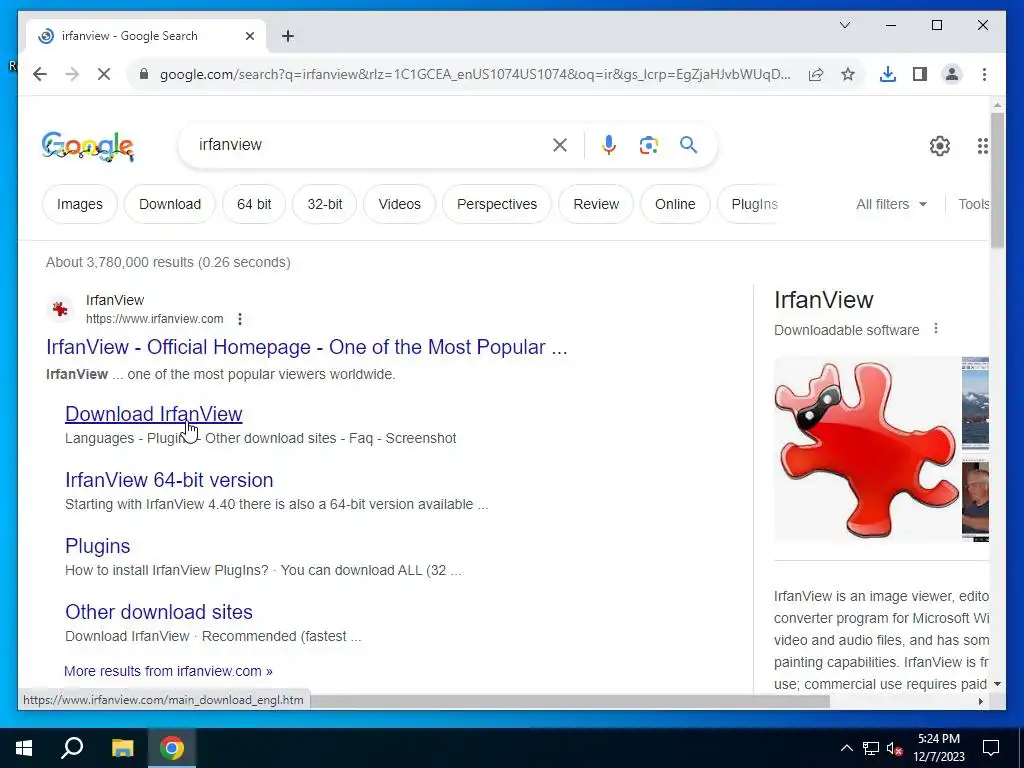Screen dimensions: 1024x768
Task: Open IrfanView 64-bit version link
Action: tap(169, 480)
